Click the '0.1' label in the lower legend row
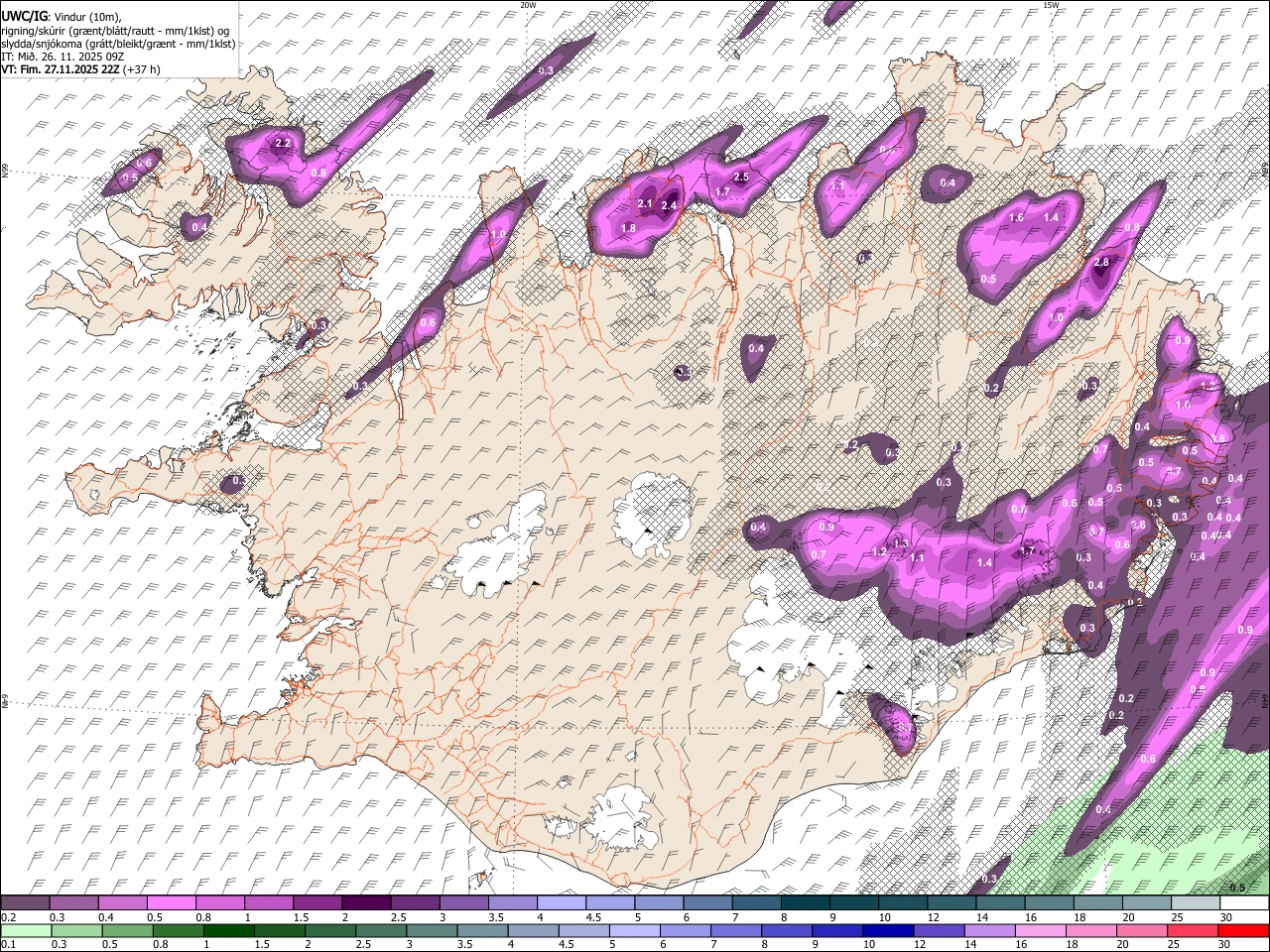 coord(8,945)
